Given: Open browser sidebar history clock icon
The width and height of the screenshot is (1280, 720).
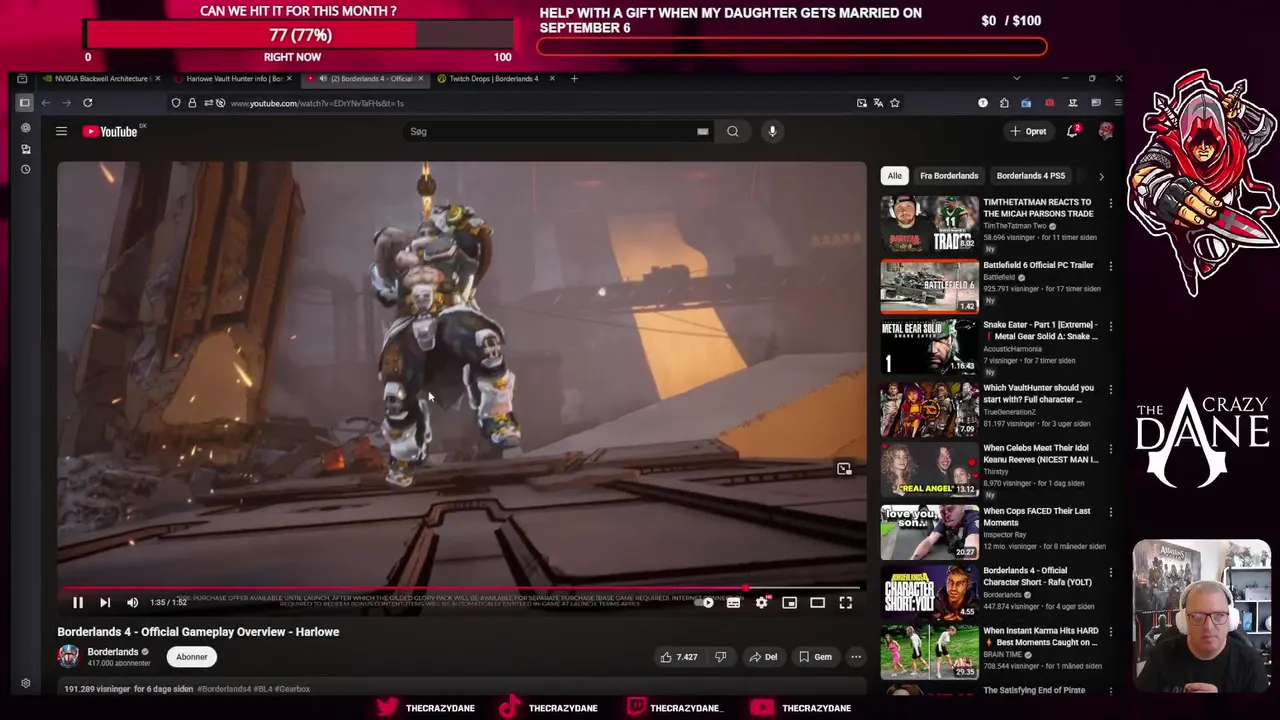Looking at the screenshot, I should [x=26, y=169].
